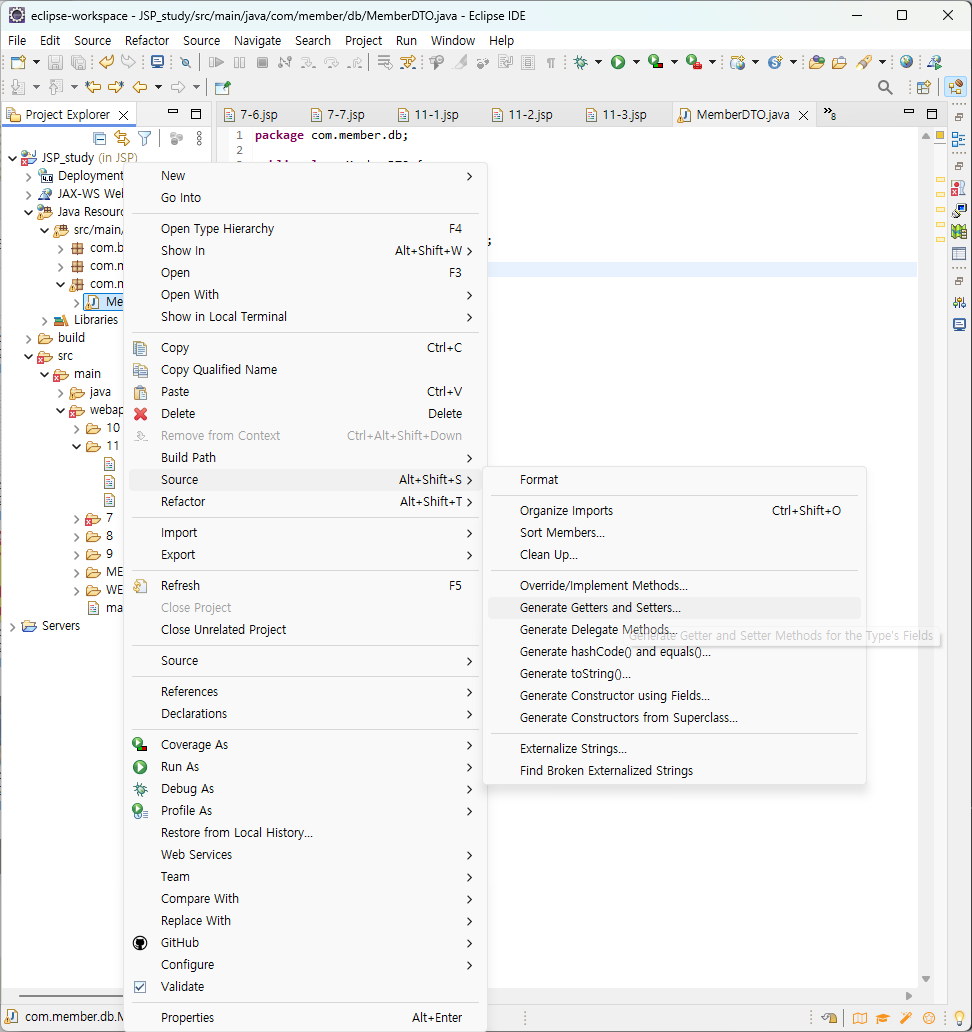Image resolution: width=972 pixels, height=1032 pixels.
Task: Show hidden editor tabs list »8
Action: click(830, 115)
